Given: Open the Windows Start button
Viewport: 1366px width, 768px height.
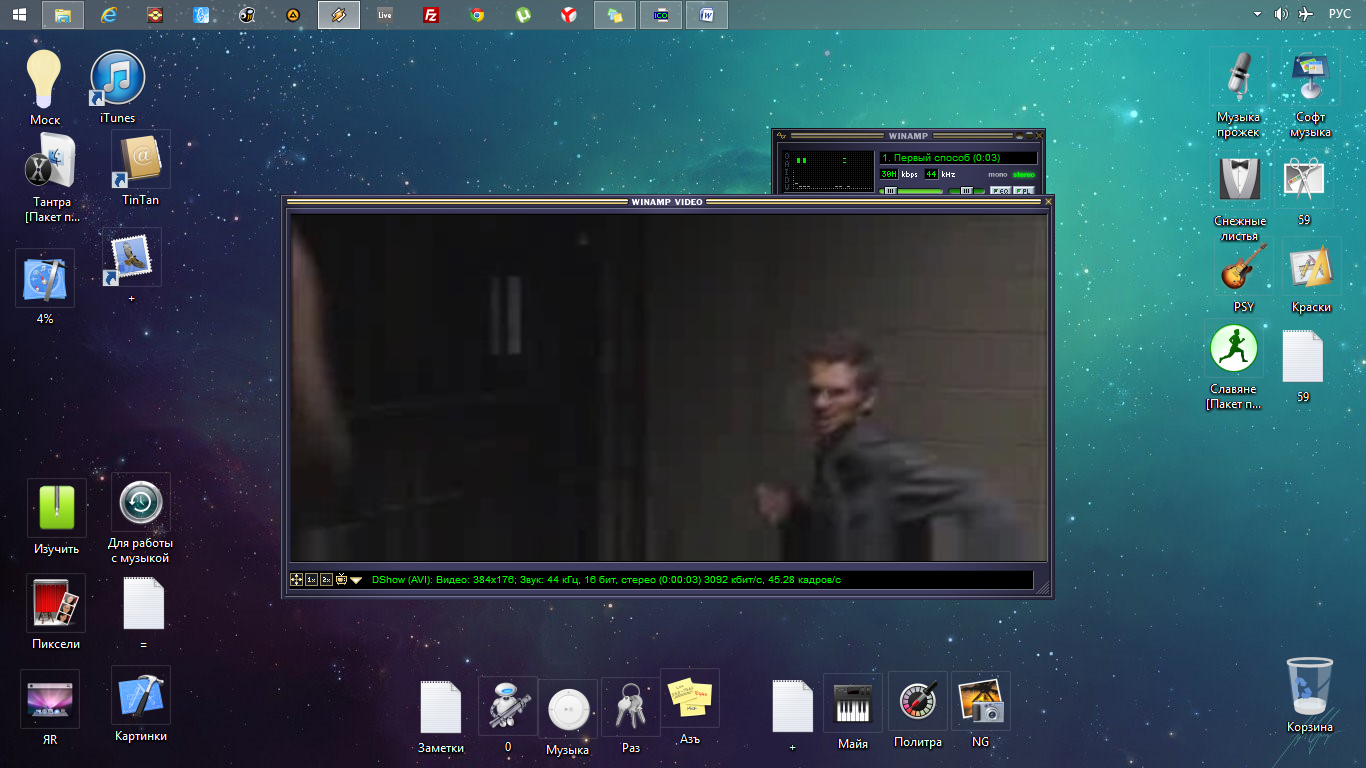Looking at the screenshot, I should pos(19,15).
